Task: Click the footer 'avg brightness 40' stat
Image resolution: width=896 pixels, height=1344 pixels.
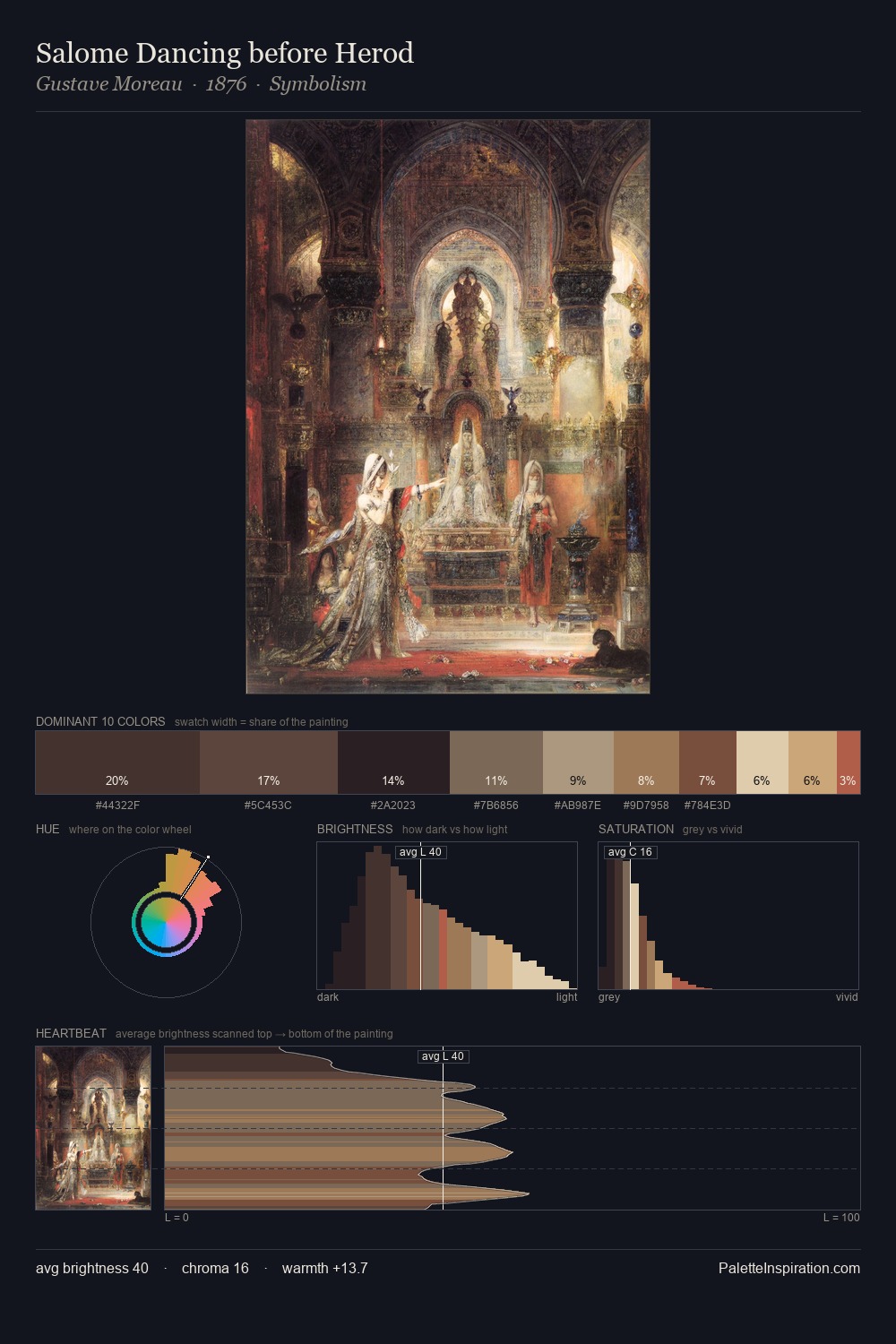Action: coord(92,1268)
